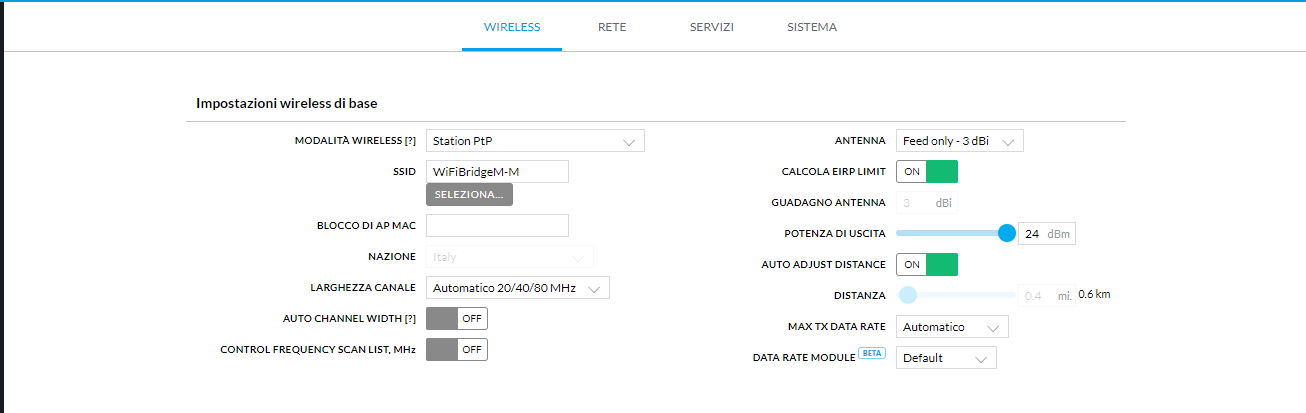Viewport: 1306px width, 413px height.
Task: Open the DATA RATE MODULE Default dropdown
Action: click(x=946, y=358)
